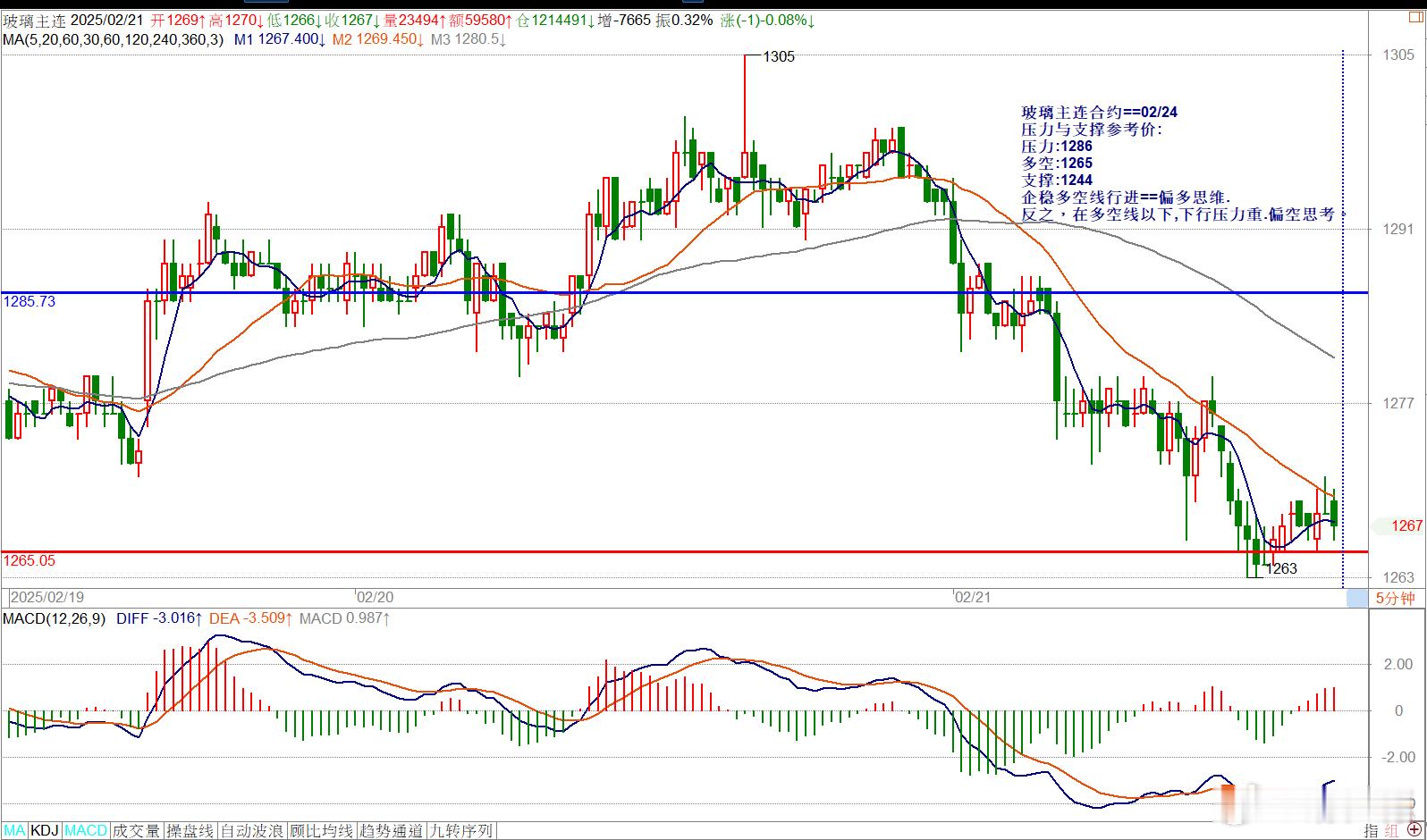Click the M1 1267.400 moving average value
This screenshot has height=840, width=1427.
click(x=279, y=39)
